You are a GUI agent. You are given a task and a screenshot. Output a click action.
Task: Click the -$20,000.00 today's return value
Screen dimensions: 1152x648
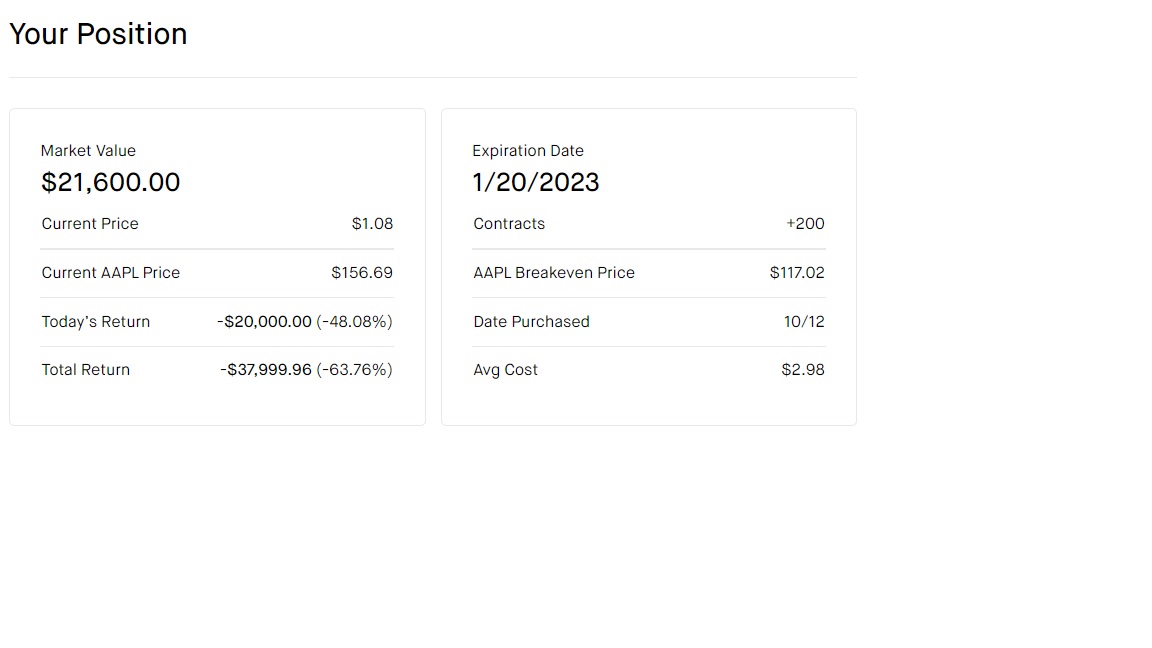pos(265,322)
